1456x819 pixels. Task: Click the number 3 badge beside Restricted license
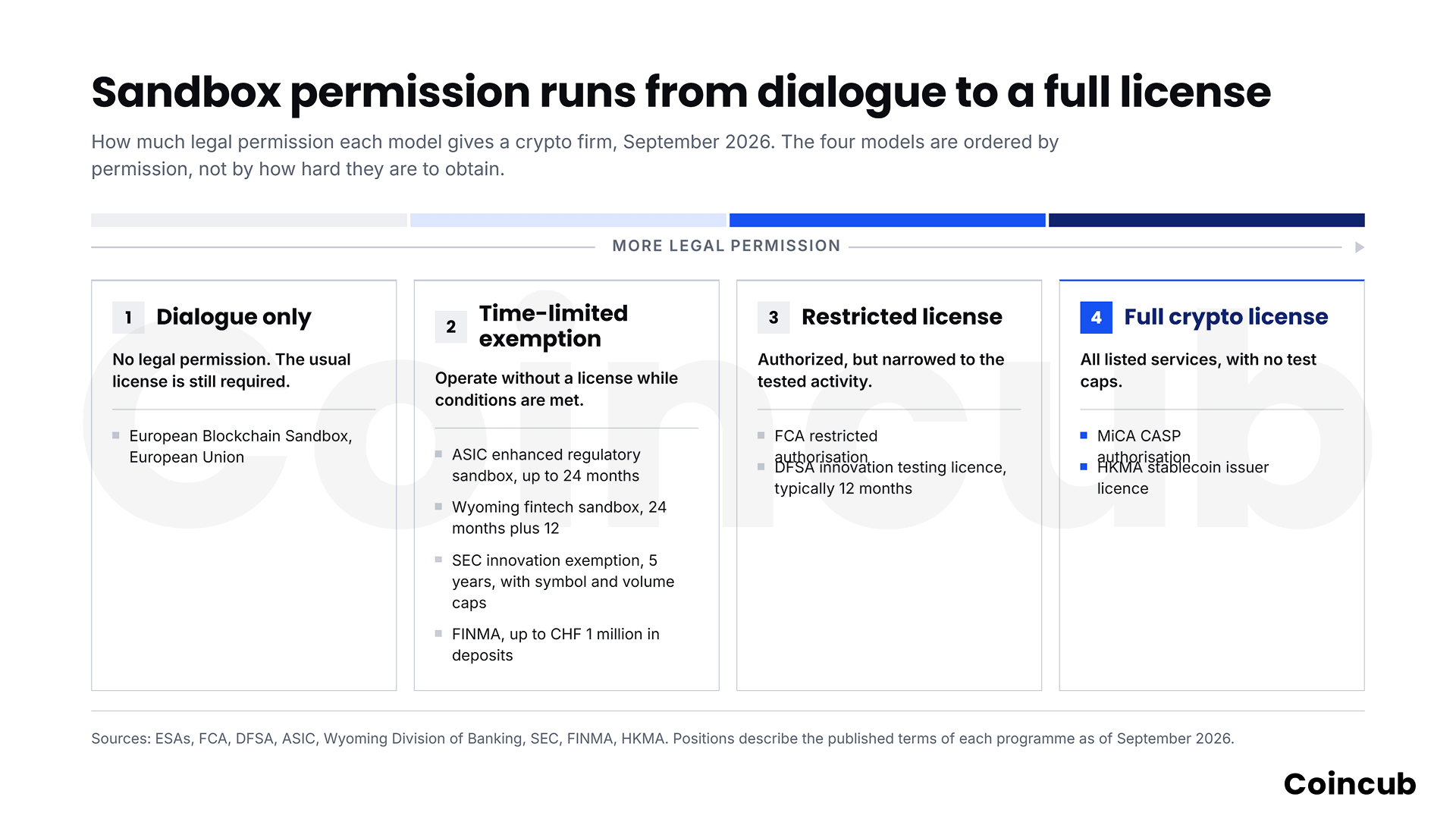tap(773, 318)
